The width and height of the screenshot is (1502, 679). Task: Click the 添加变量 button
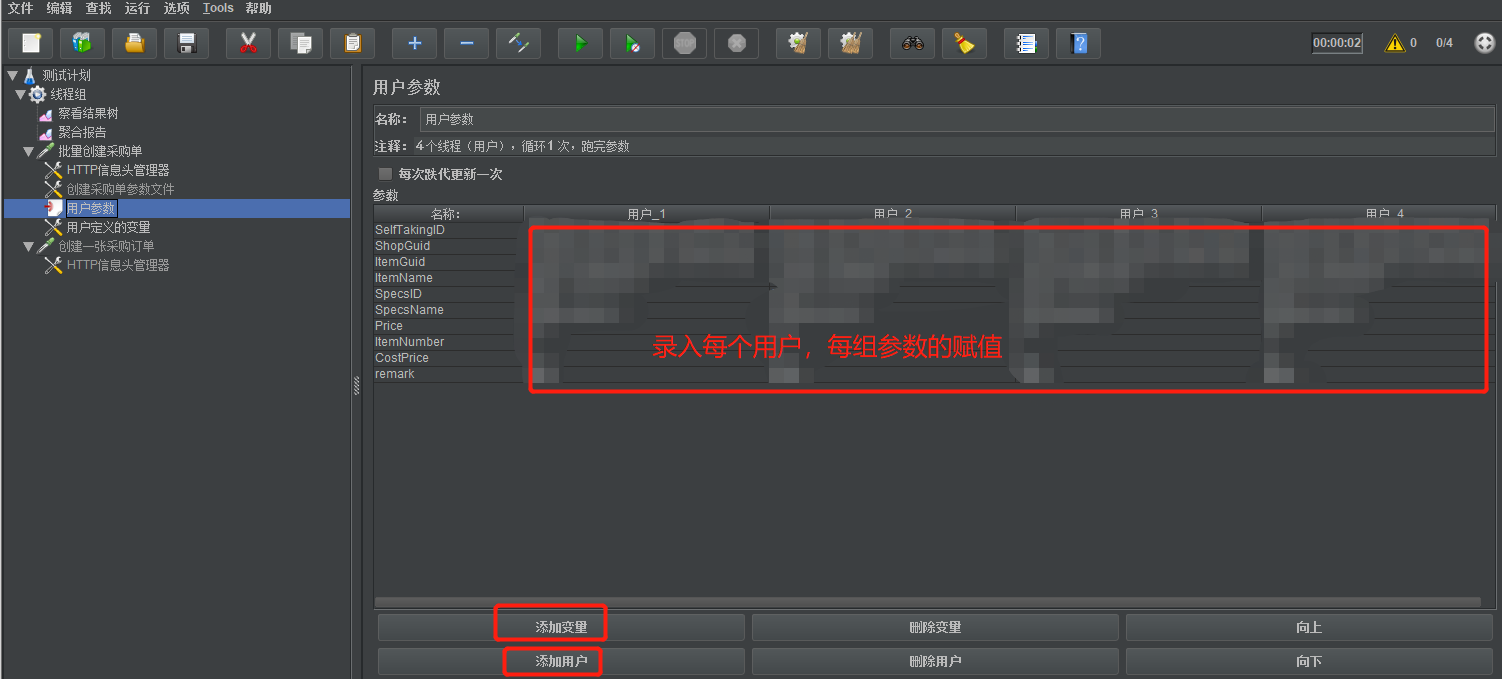point(561,627)
